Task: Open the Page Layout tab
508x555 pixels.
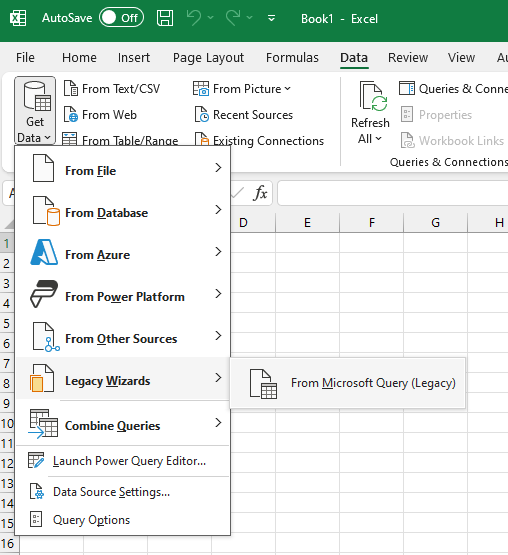Action: (x=208, y=57)
